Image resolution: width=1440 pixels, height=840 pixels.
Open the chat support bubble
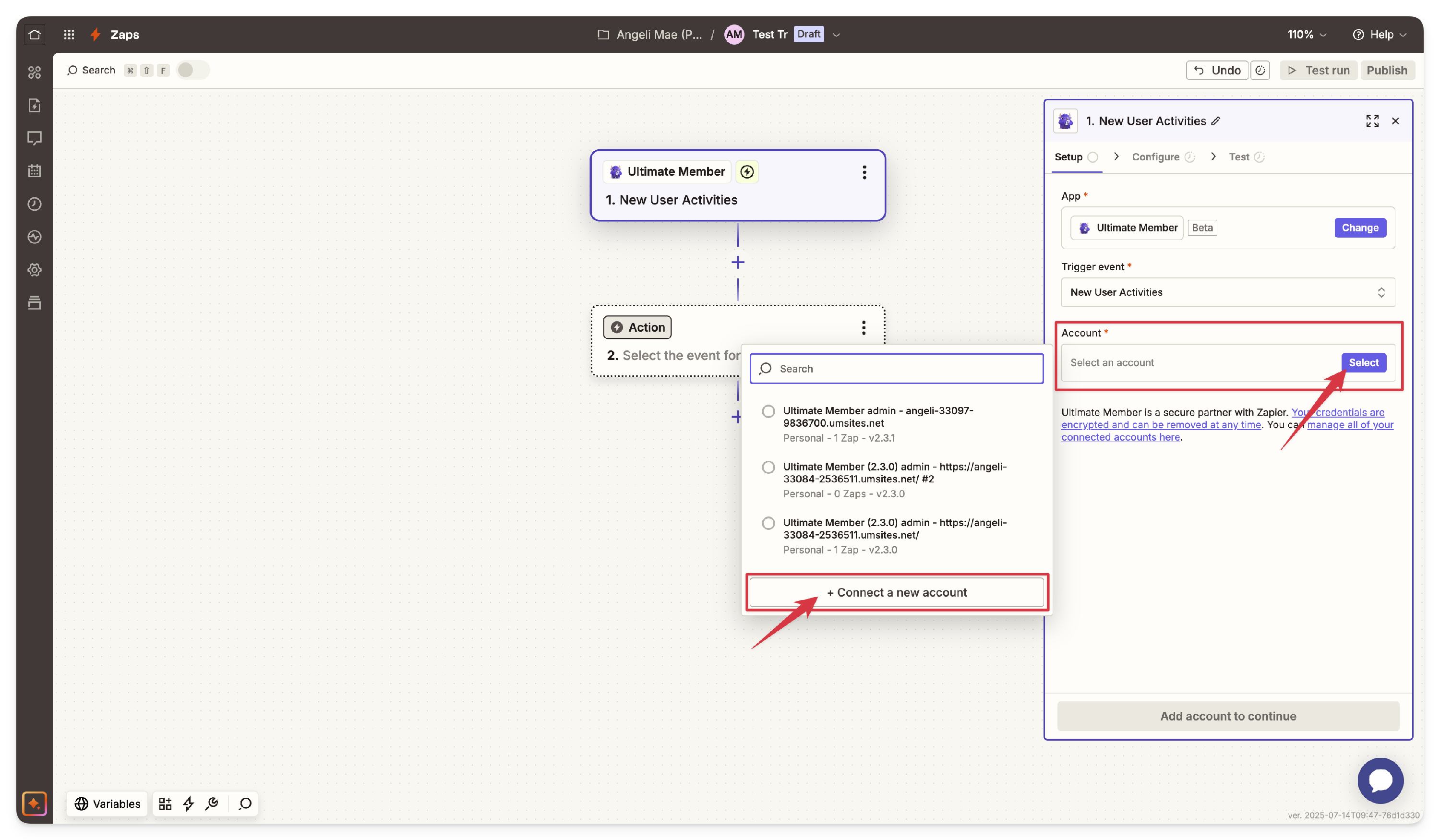tap(1380, 780)
